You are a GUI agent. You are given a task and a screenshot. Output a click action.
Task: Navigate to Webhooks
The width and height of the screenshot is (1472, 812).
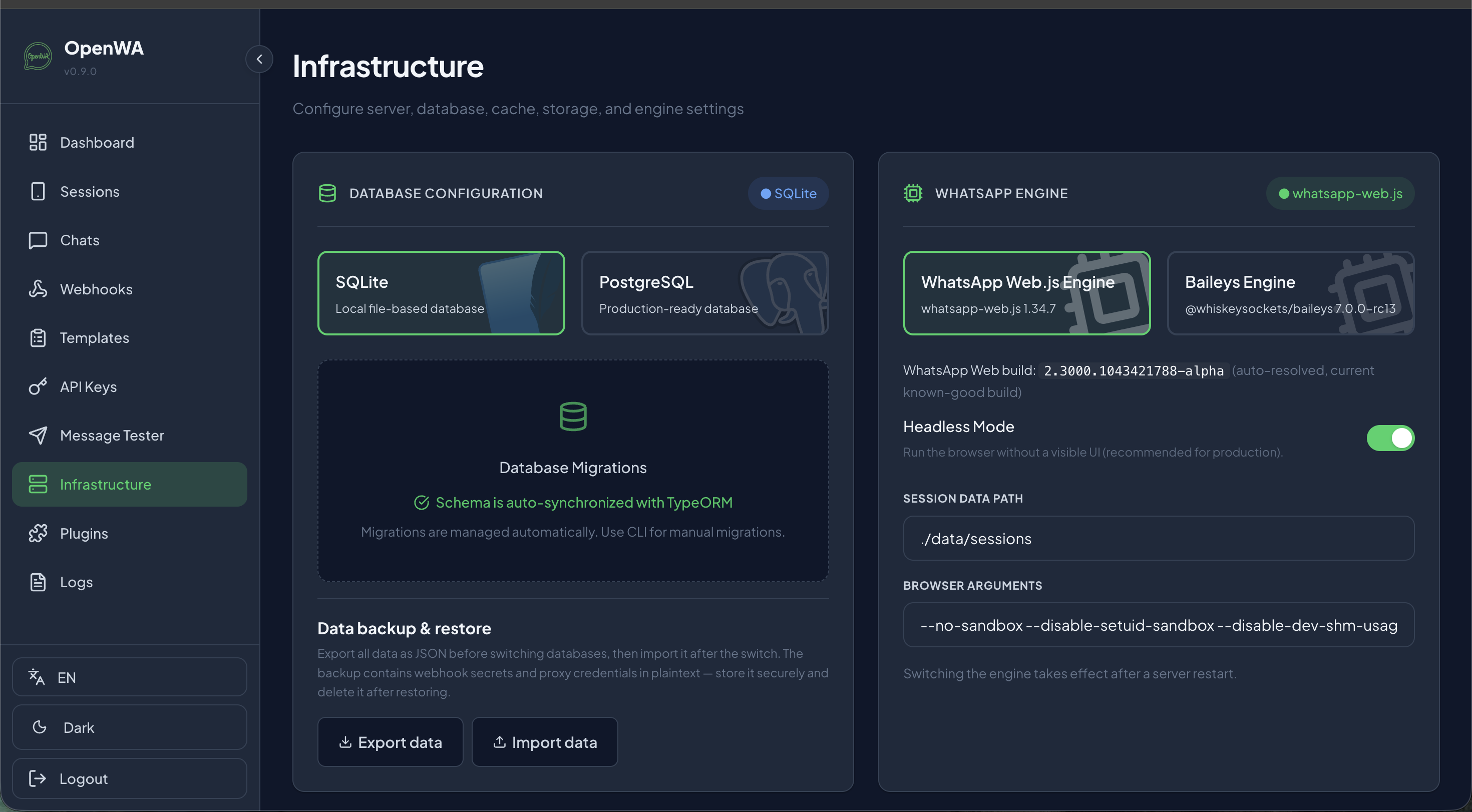click(x=129, y=289)
